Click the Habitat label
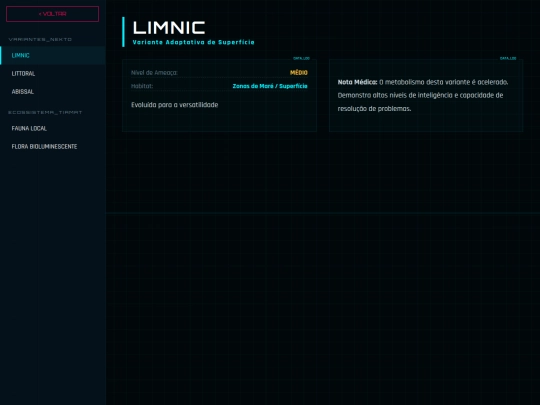 pos(142,86)
